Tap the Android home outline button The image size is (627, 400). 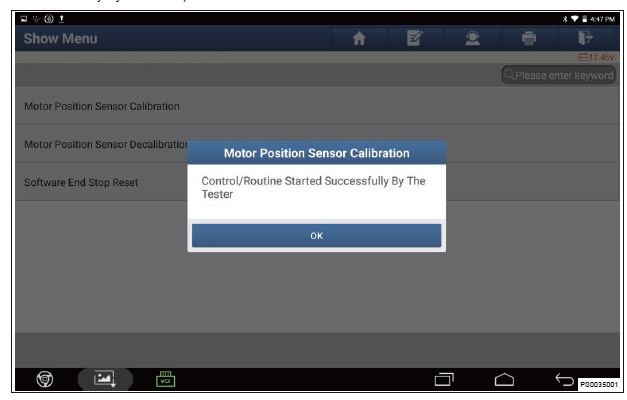[x=504, y=379]
